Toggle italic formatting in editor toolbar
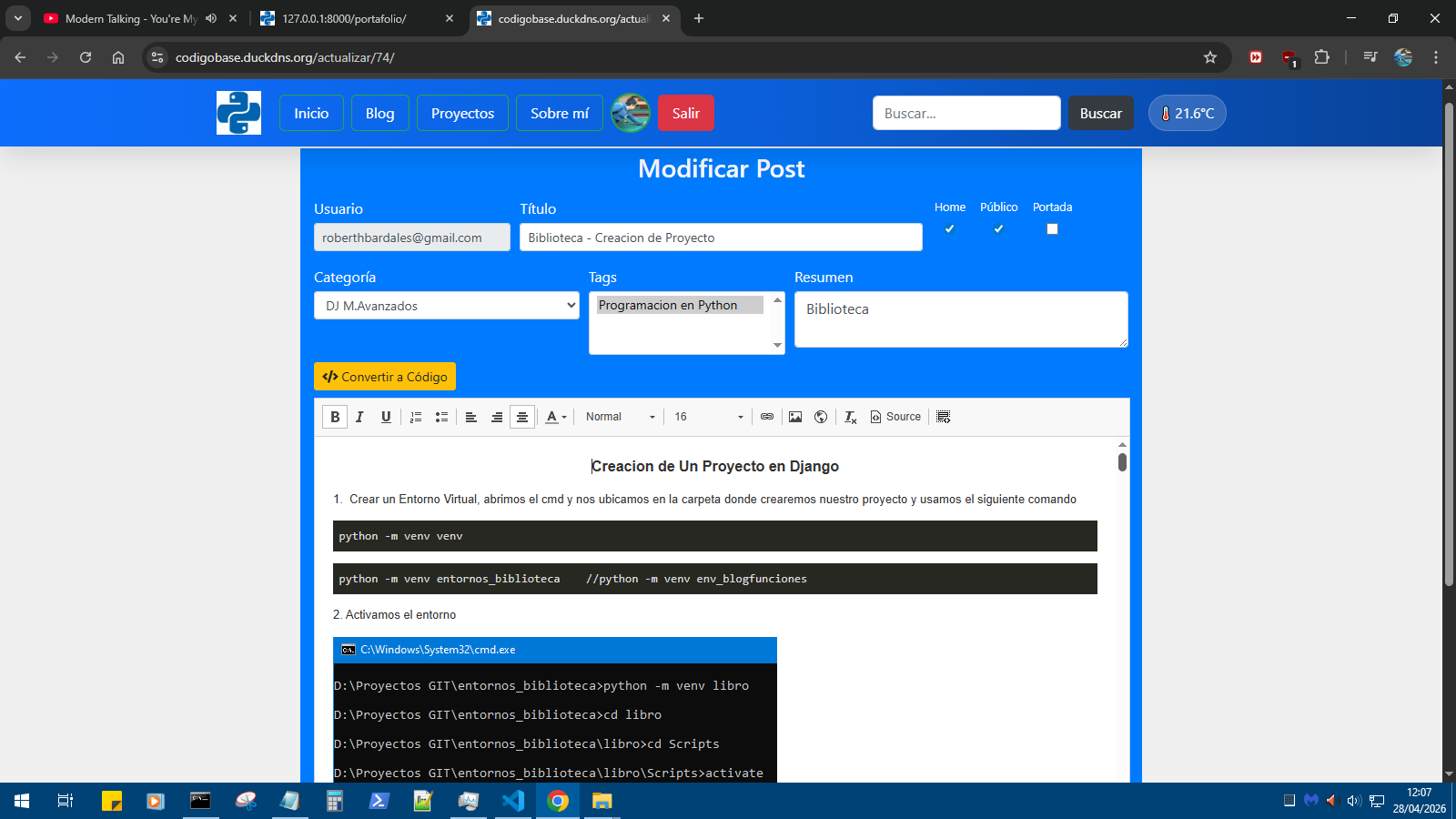This screenshot has height=819, width=1456. 359,417
